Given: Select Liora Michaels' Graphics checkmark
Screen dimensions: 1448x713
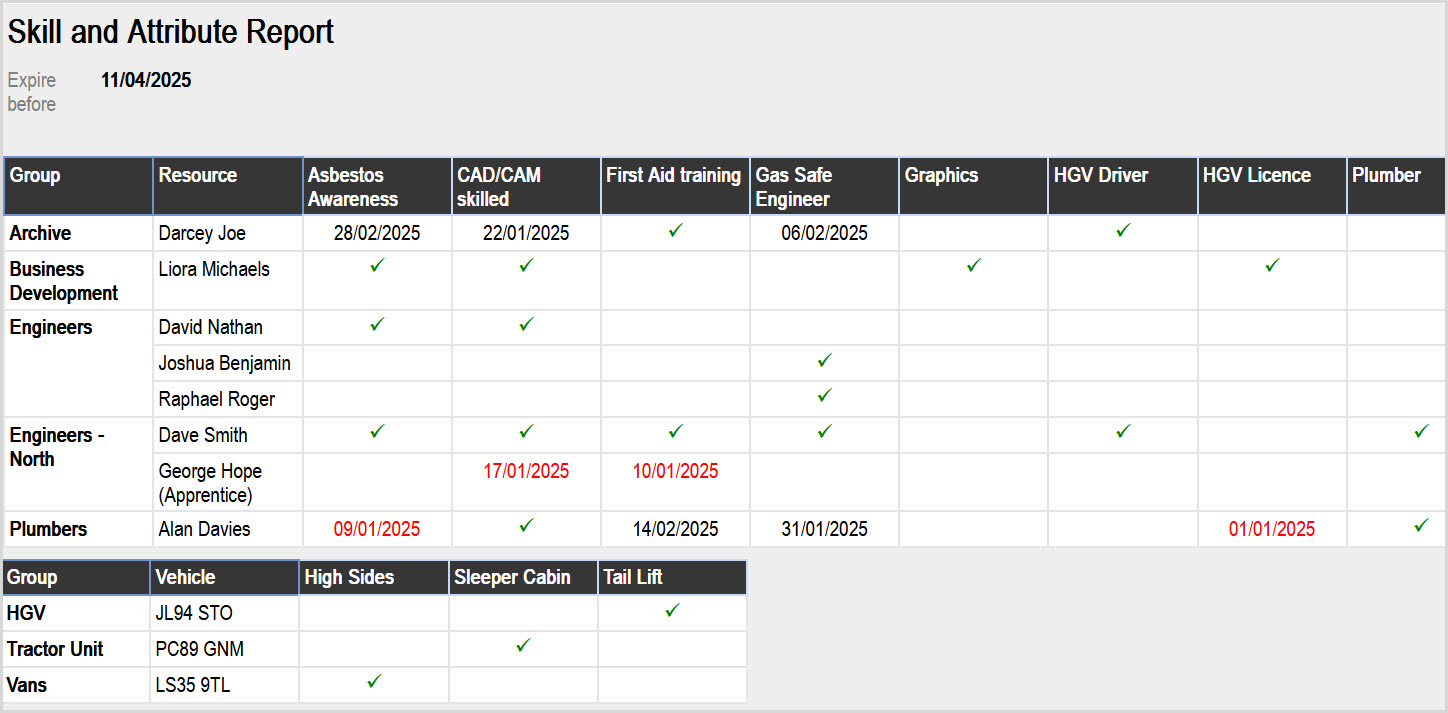Looking at the screenshot, I should (974, 266).
